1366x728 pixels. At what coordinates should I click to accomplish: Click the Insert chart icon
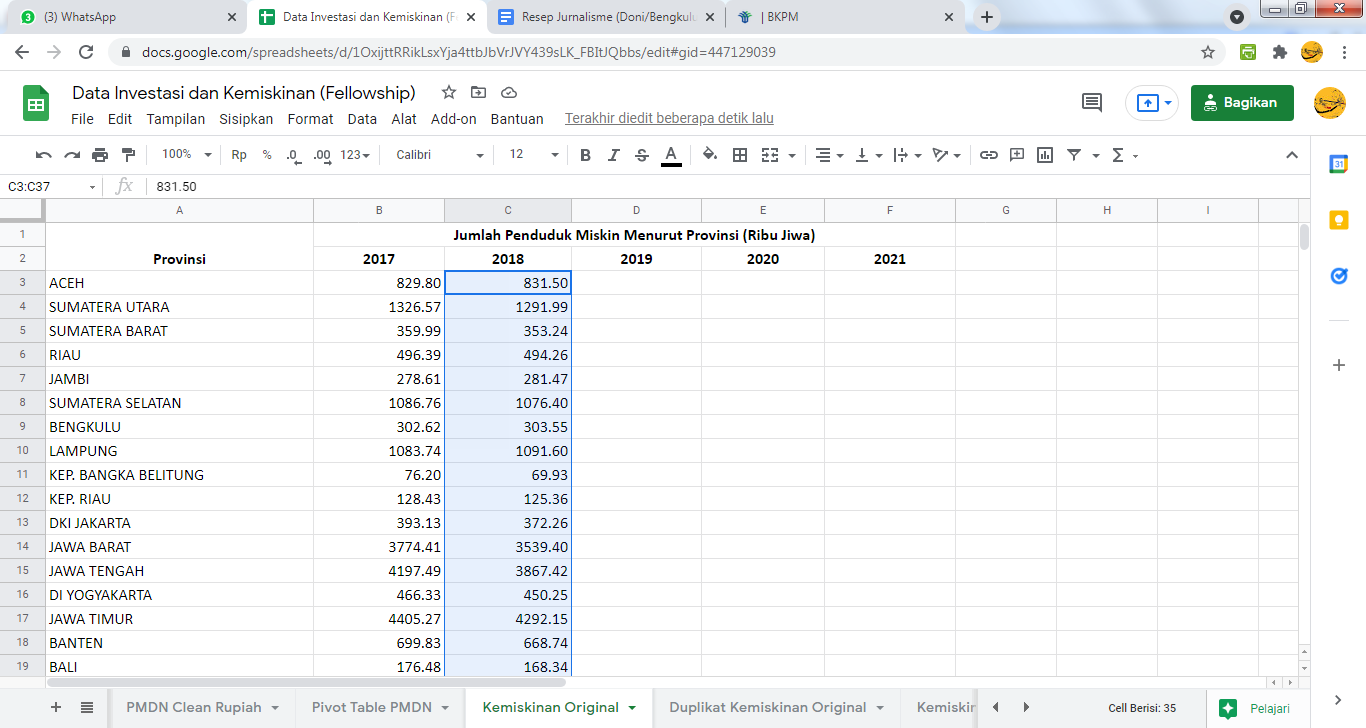[x=1045, y=155]
